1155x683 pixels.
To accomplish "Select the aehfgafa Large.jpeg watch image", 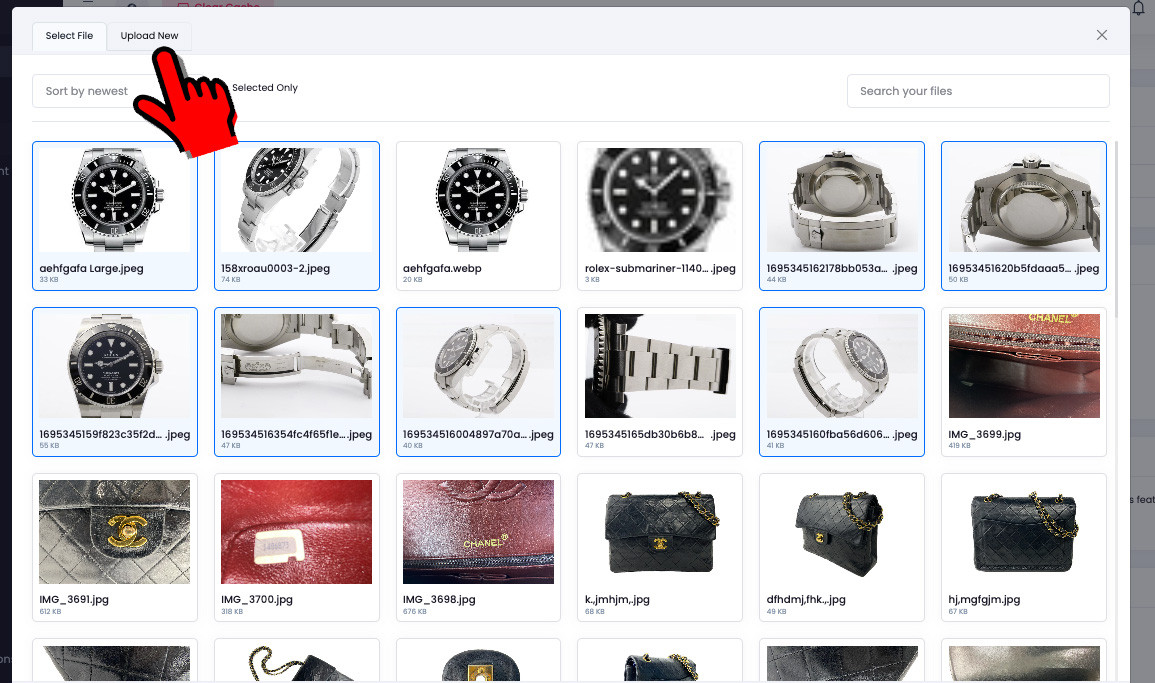I will point(115,216).
